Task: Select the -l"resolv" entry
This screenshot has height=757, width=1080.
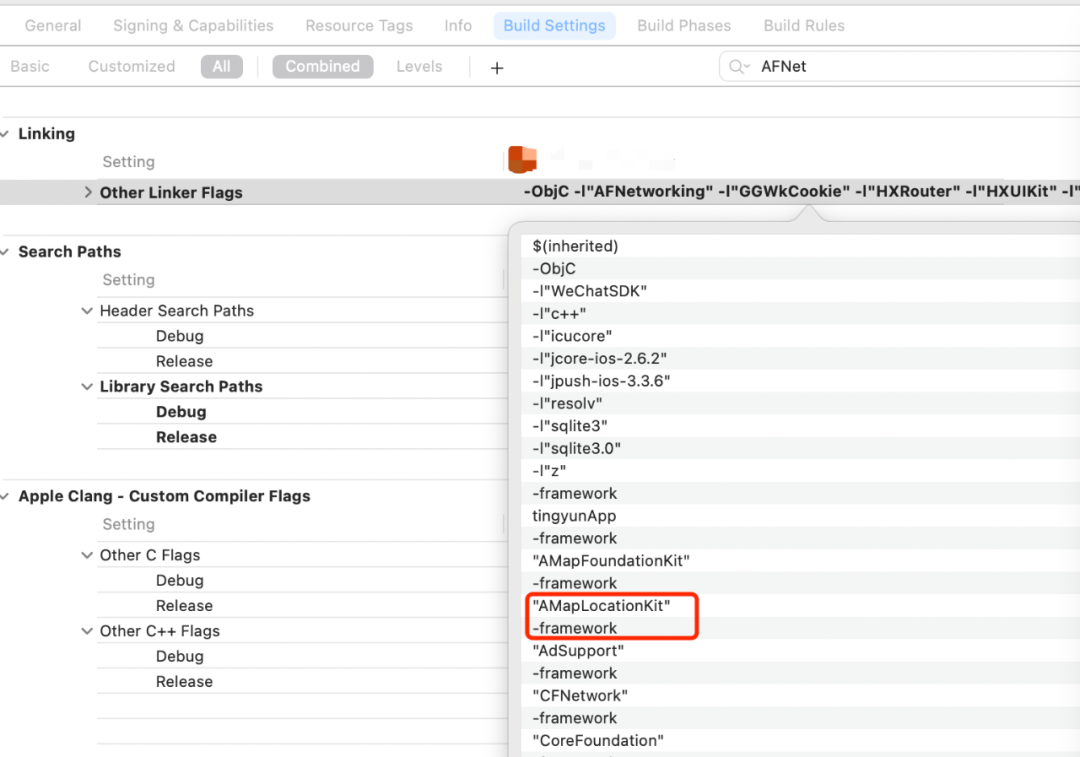Action: (x=800, y=404)
